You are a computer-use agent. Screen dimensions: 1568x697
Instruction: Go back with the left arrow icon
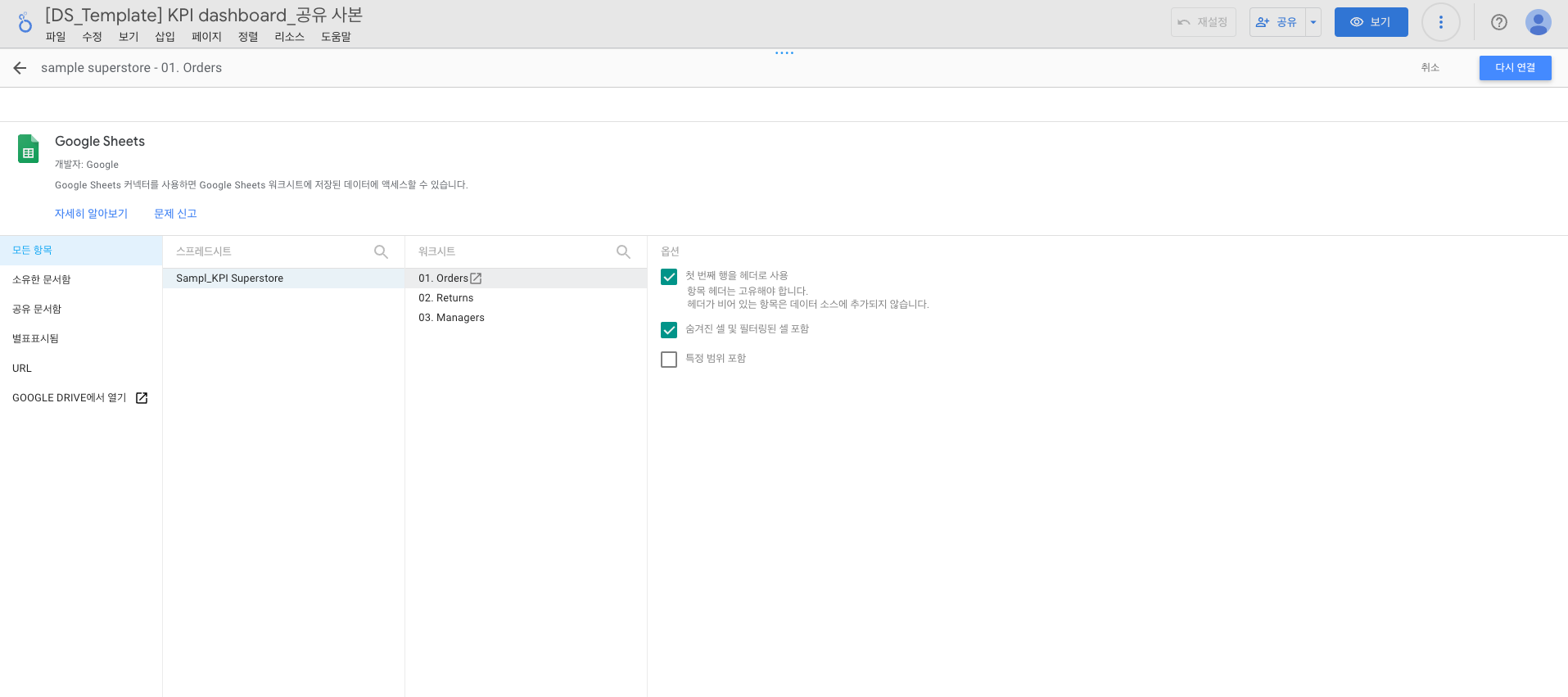coord(20,68)
